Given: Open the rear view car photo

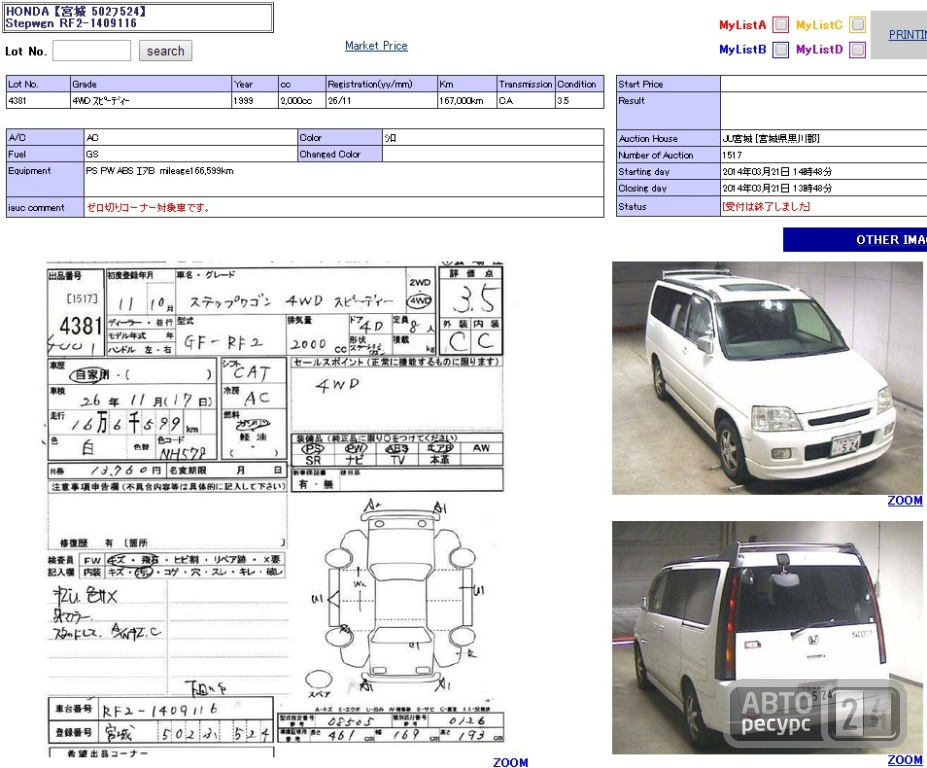Looking at the screenshot, I should pos(767,637).
